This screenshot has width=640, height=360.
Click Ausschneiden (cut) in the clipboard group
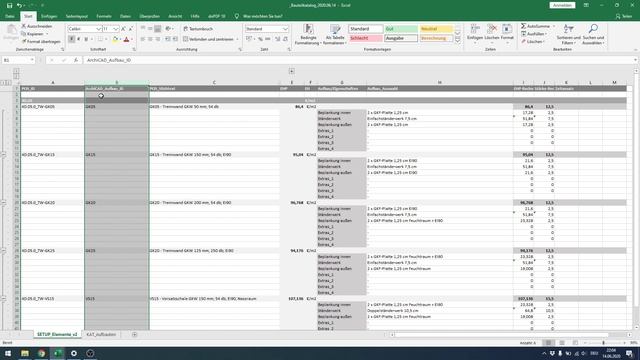pyautogui.click(x=37, y=26)
